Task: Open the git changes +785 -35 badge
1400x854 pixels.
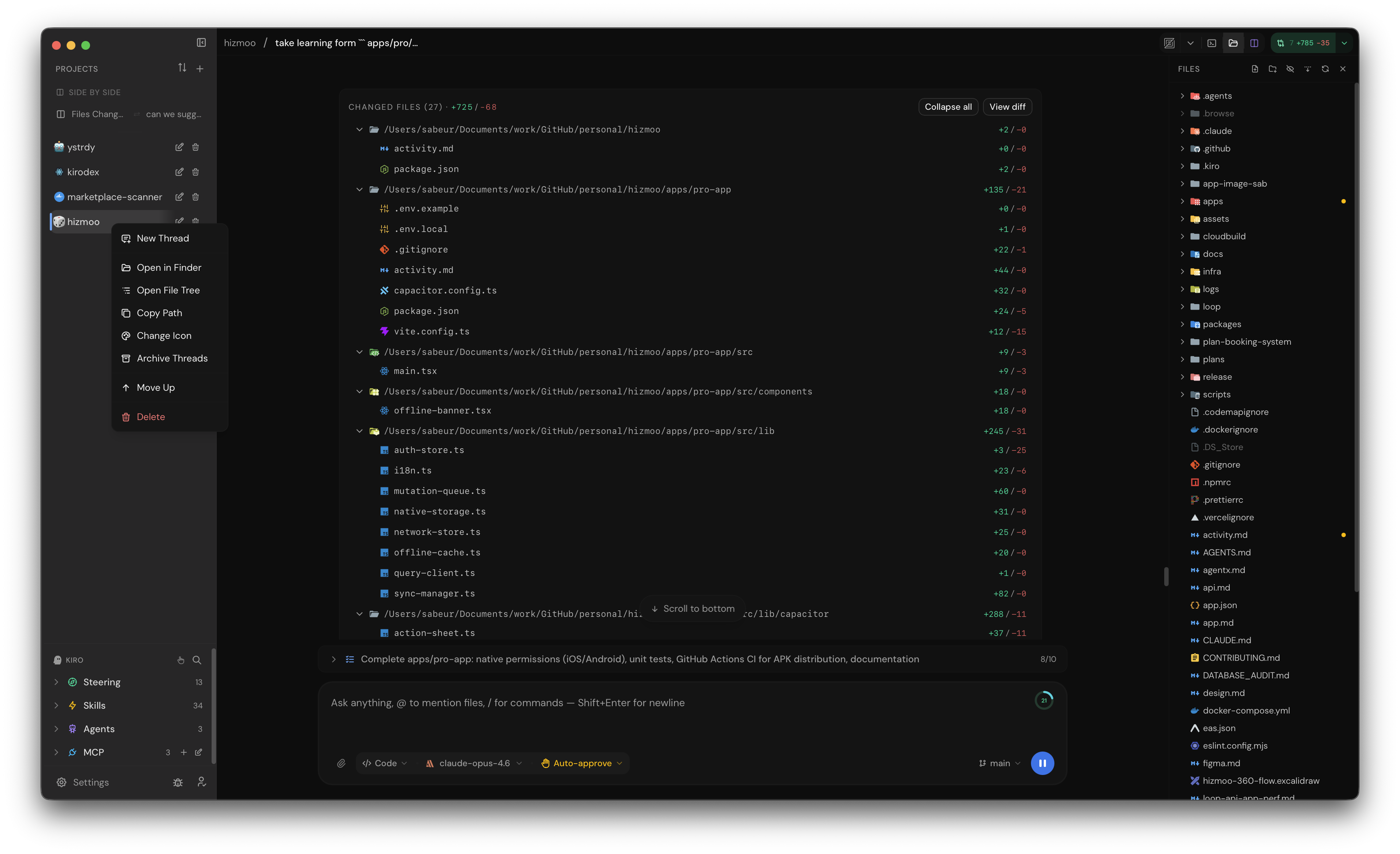Action: (x=1303, y=43)
